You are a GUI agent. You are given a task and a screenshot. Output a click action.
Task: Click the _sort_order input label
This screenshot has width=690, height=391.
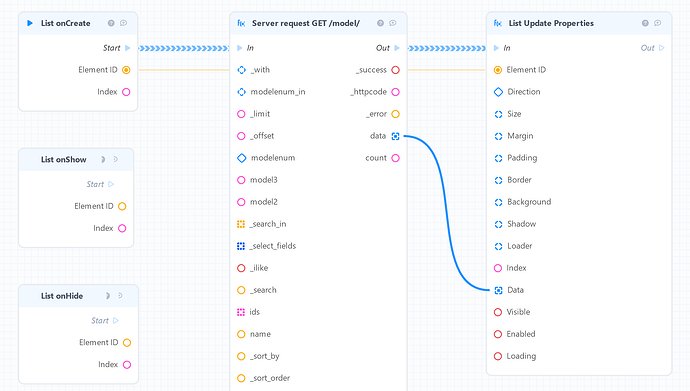coord(270,378)
